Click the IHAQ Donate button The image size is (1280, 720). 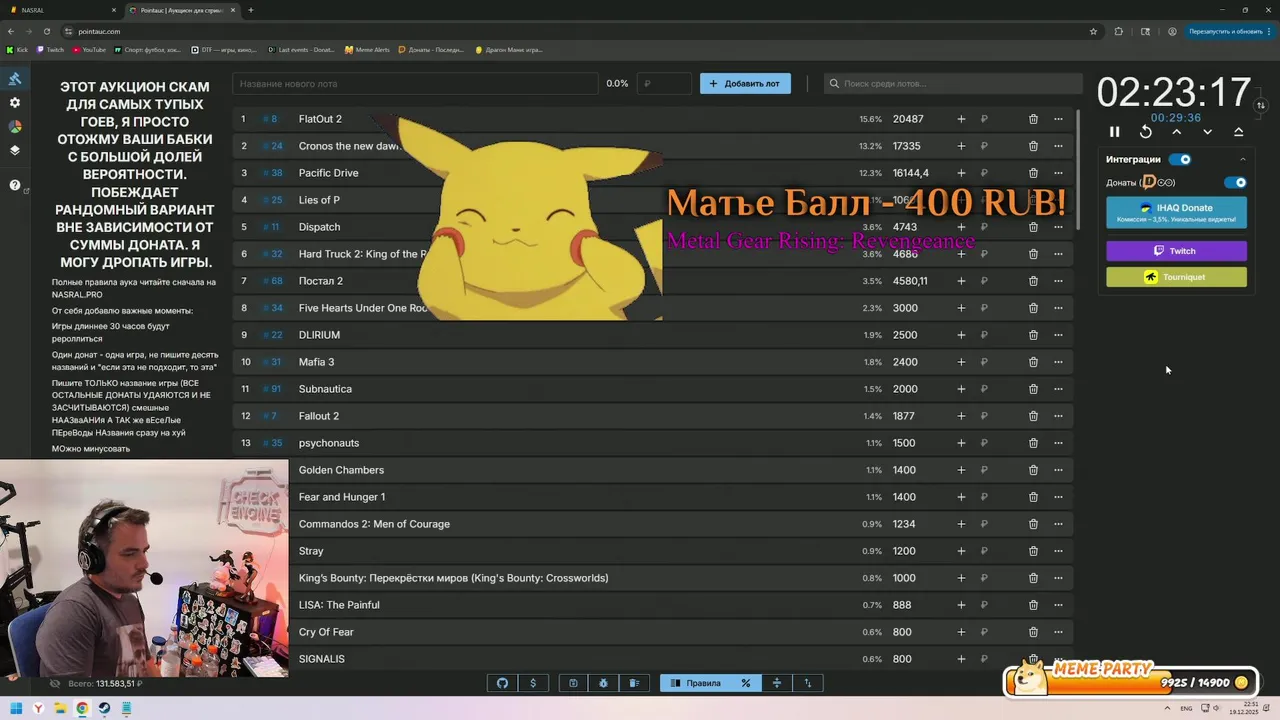pyautogui.click(x=1176, y=212)
